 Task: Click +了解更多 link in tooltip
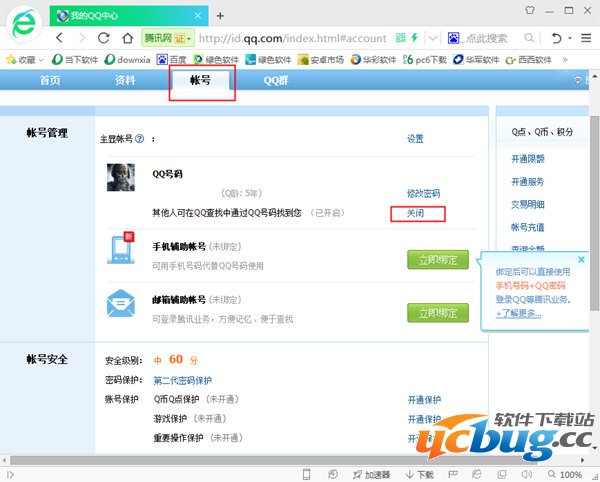518,313
